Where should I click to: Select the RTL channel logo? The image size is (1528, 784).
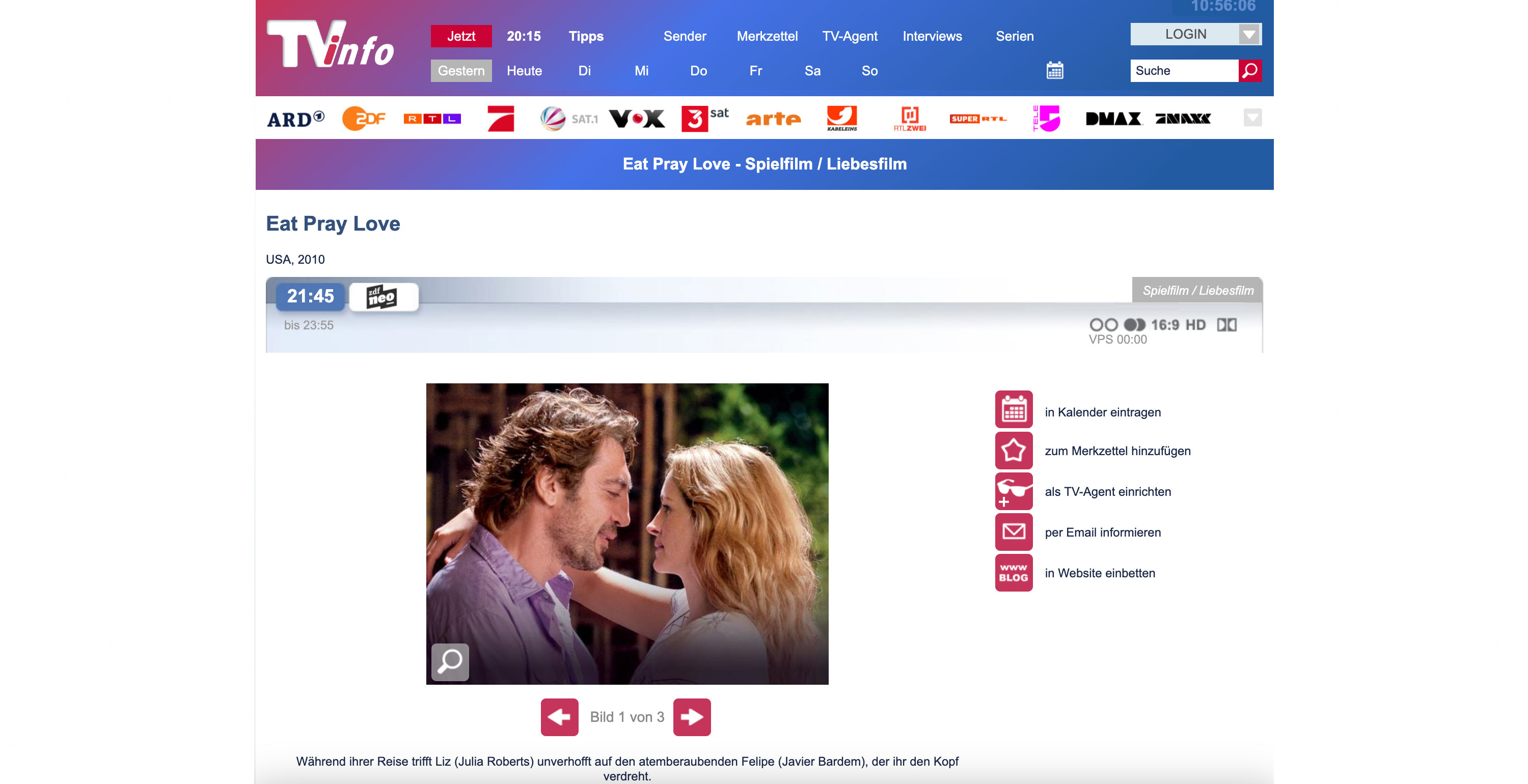pos(432,119)
